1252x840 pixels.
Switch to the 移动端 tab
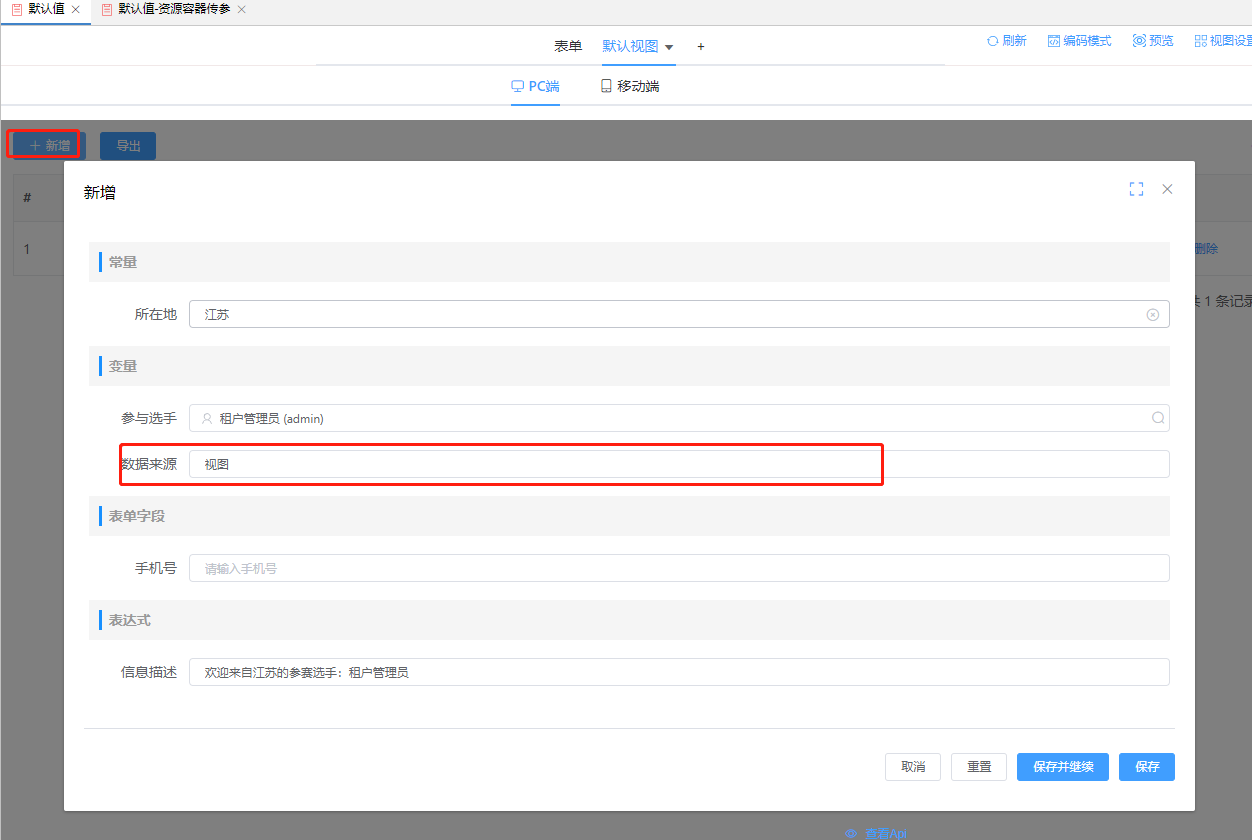coord(629,86)
